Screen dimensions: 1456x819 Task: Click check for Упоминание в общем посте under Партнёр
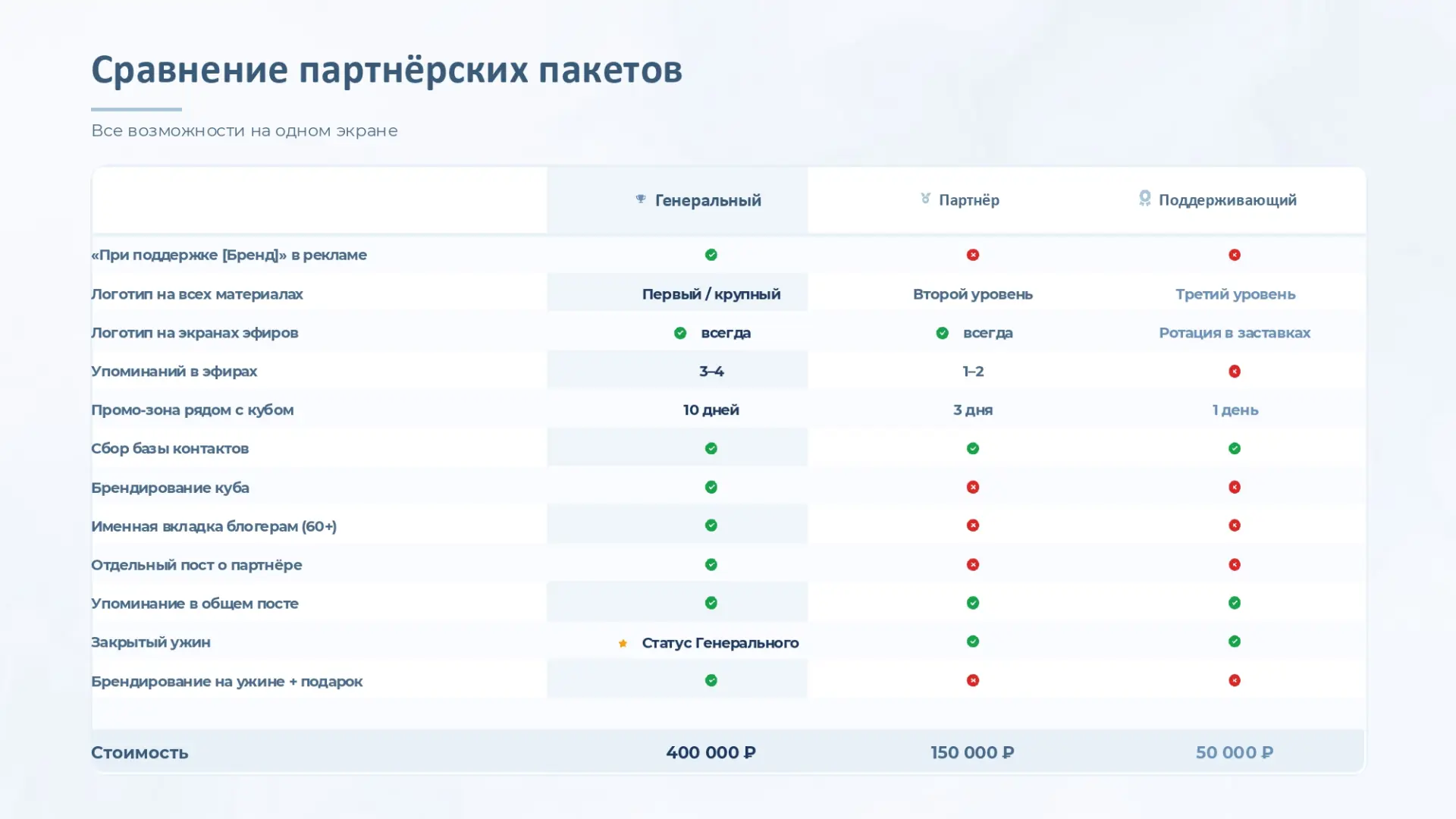[x=973, y=603]
